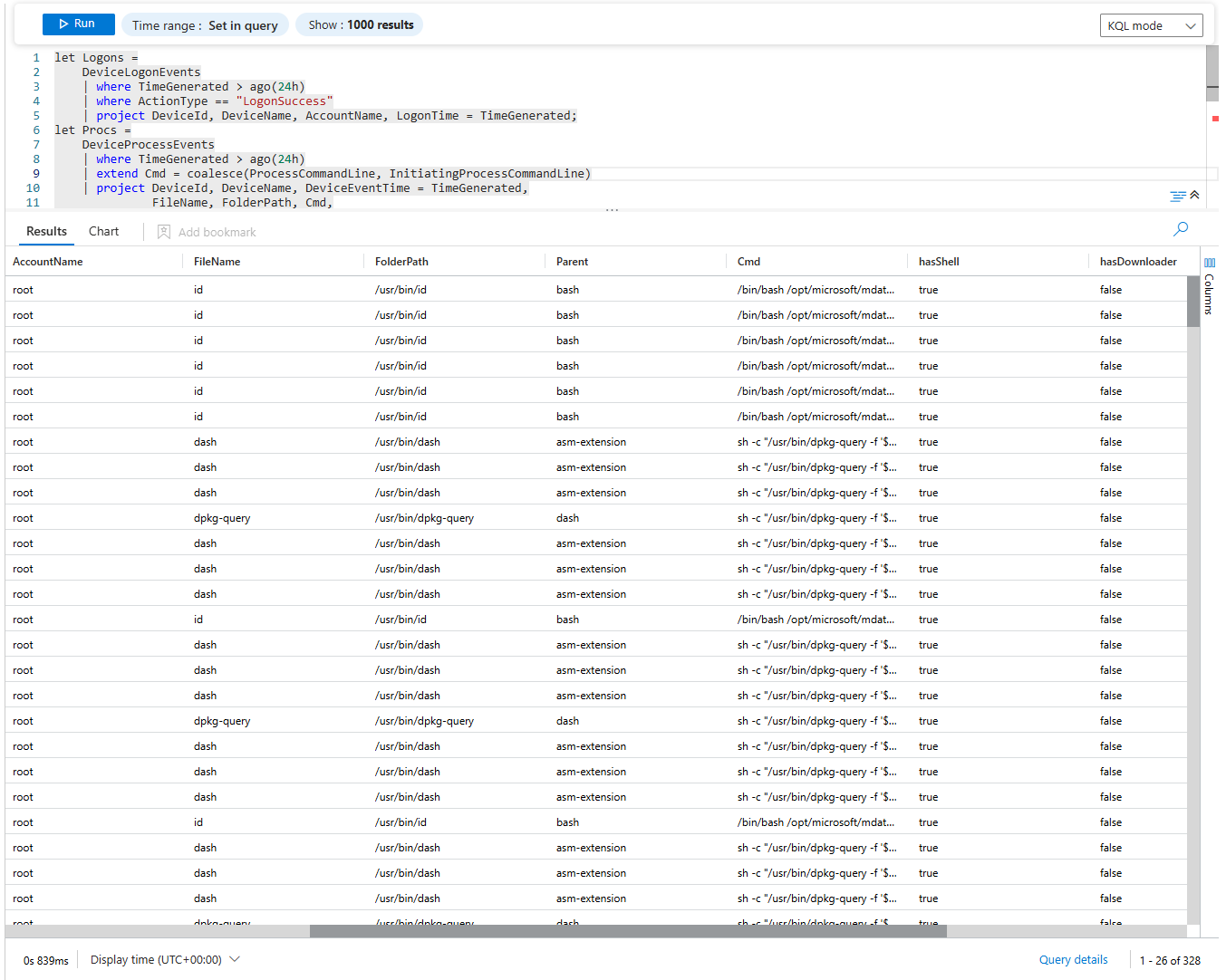Select the first dpkg-query FileName cell
1226x980 pixels.
[222, 518]
